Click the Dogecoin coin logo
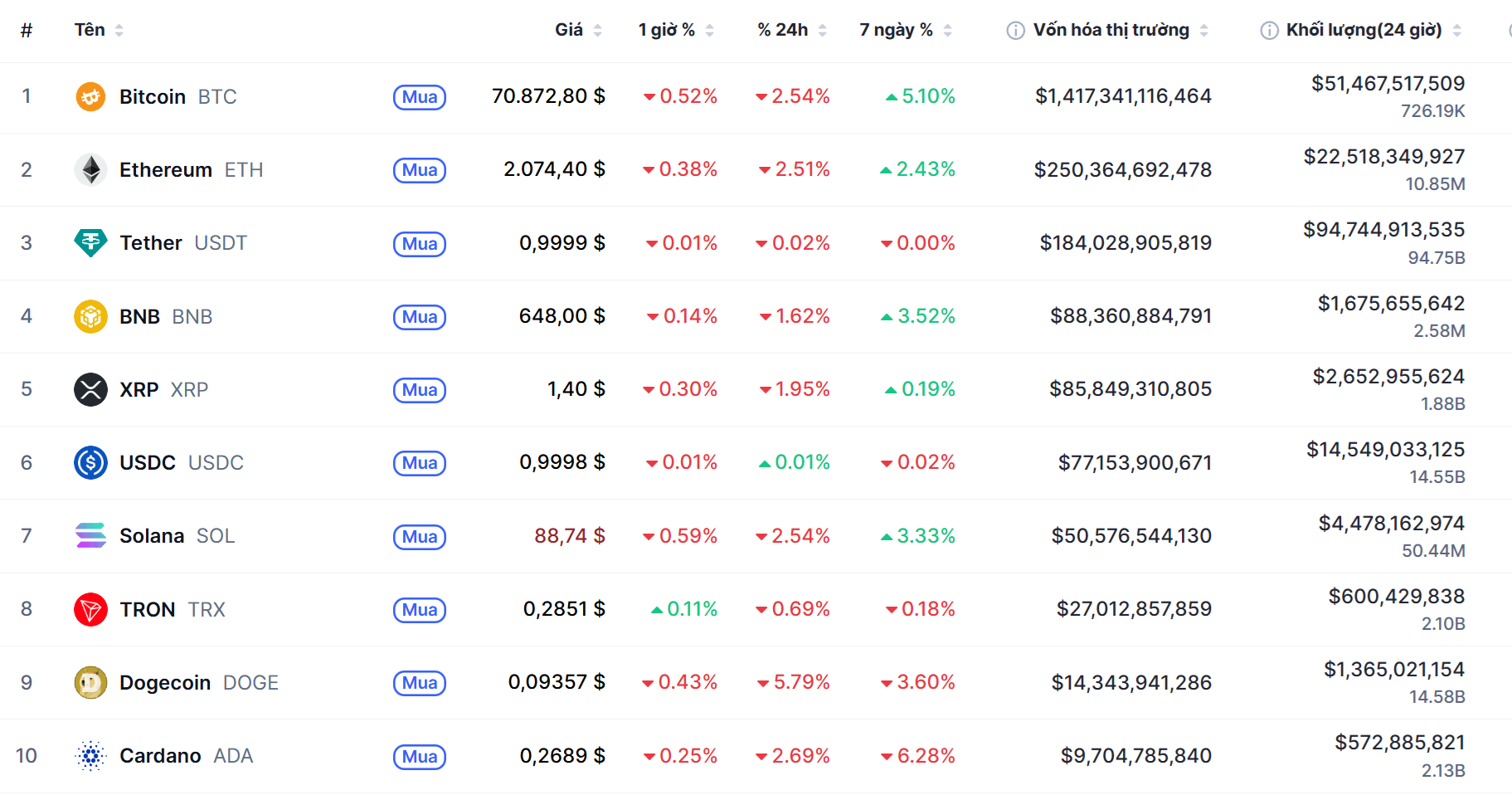1512x795 pixels. click(90, 682)
